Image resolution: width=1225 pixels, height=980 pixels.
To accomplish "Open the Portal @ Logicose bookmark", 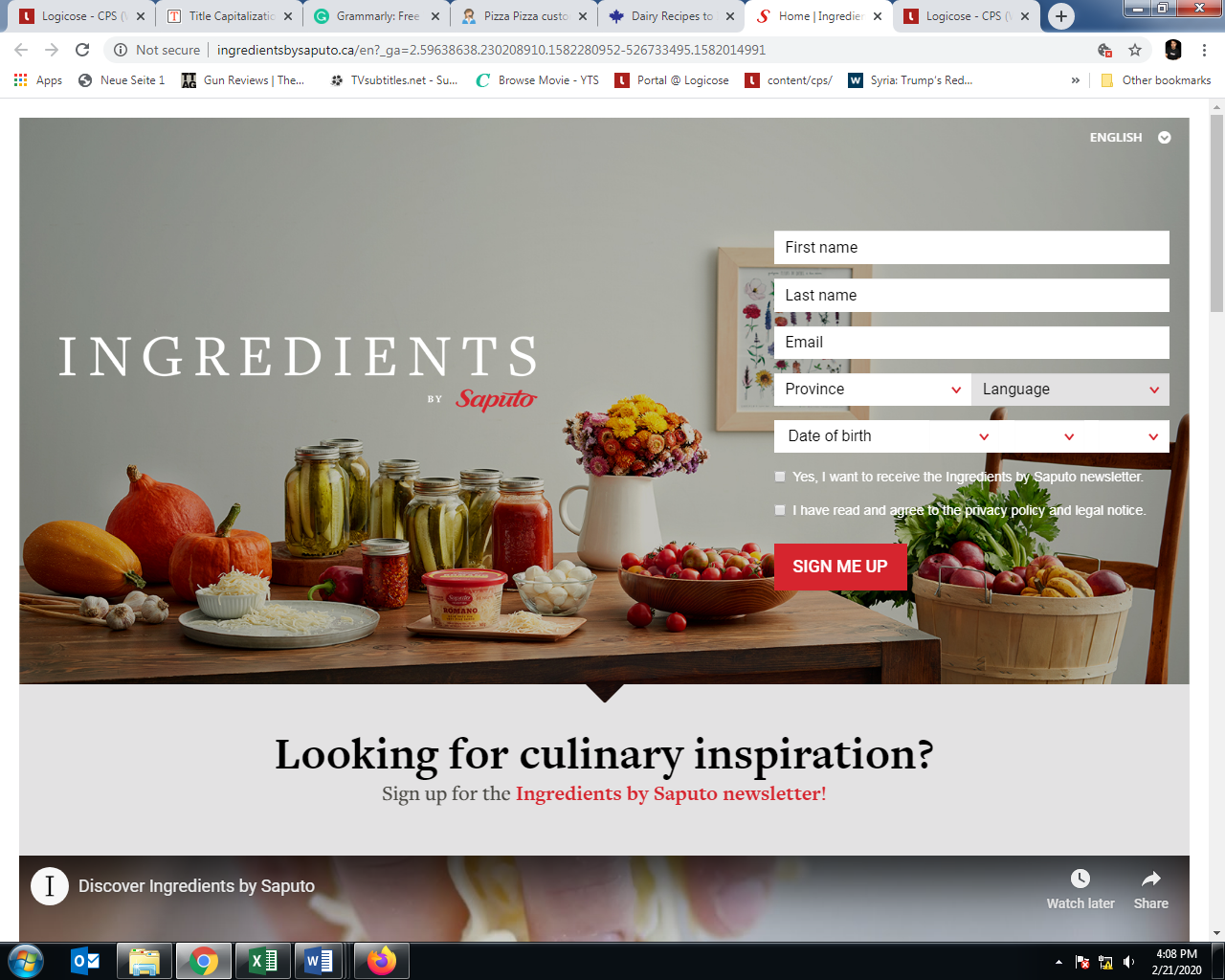I will tap(672, 80).
